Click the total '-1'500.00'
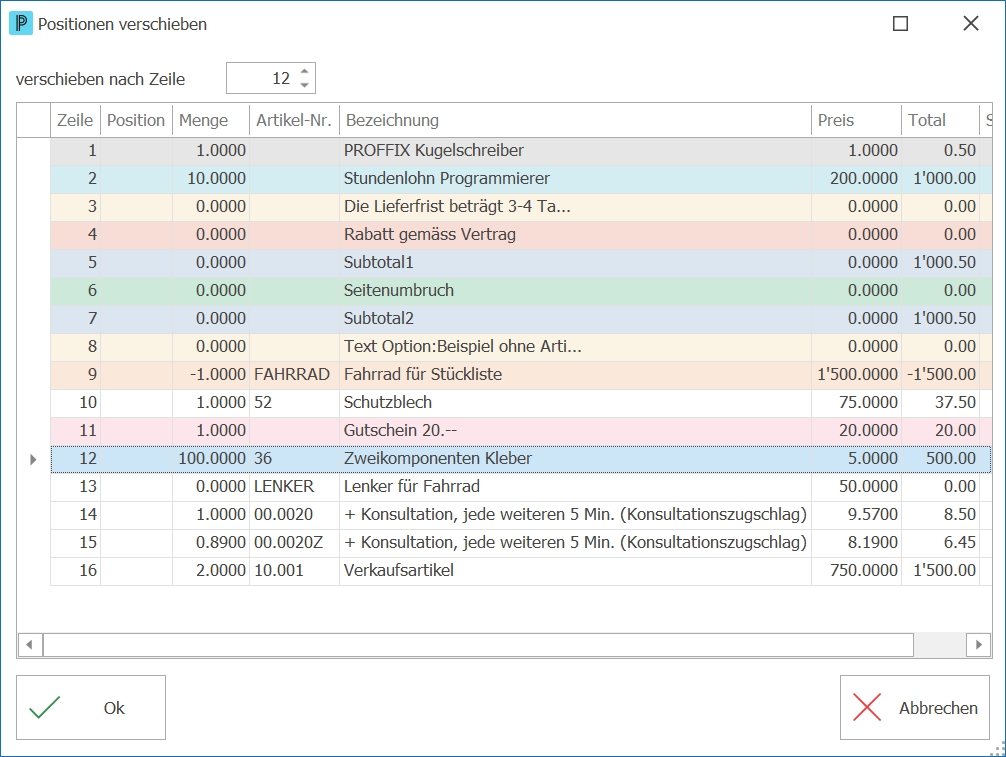The height and width of the screenshot is (757, 1006). 941,375
